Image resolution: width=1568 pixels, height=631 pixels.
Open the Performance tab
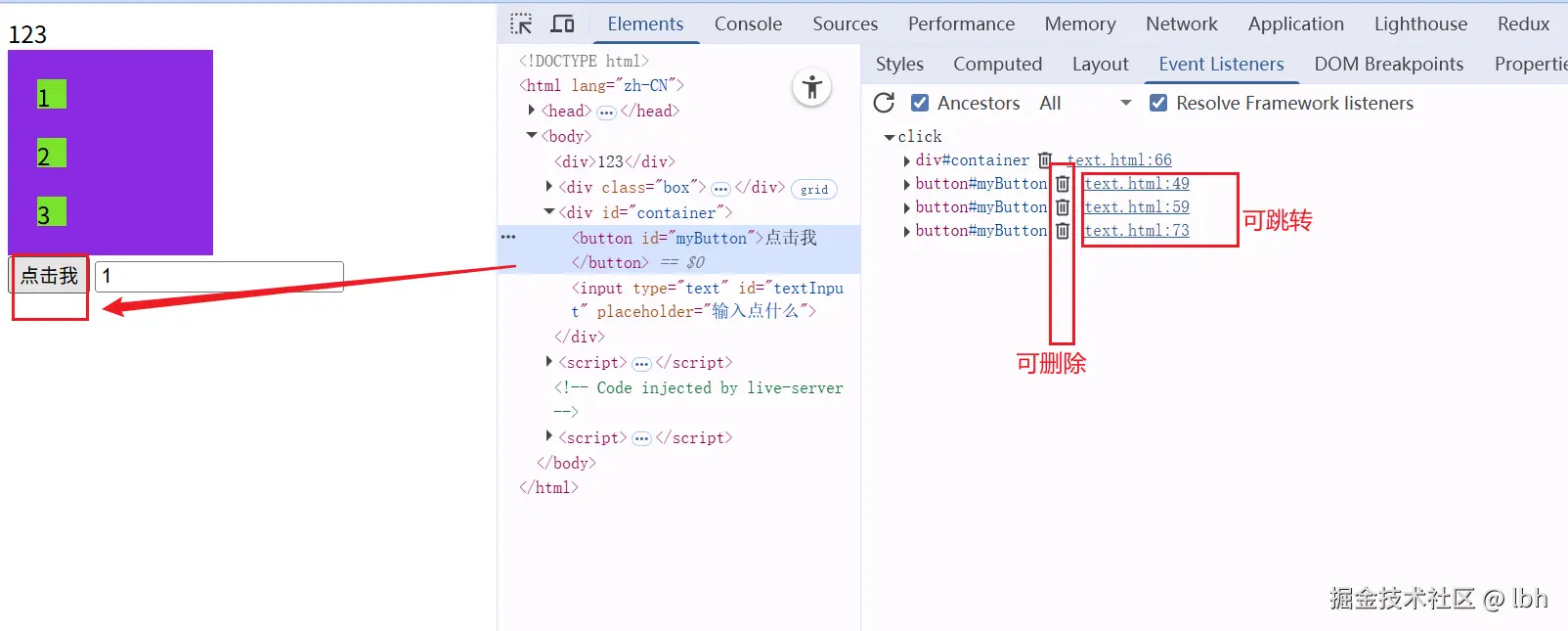point(961,23)
